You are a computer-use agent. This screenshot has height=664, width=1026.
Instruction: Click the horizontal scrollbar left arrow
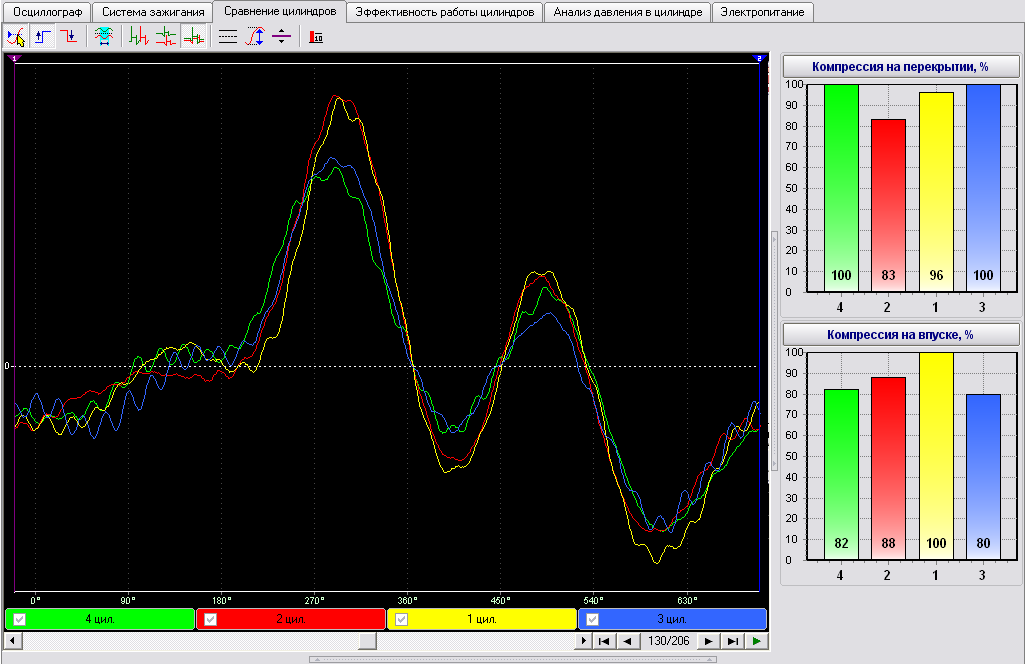[13, 641]
